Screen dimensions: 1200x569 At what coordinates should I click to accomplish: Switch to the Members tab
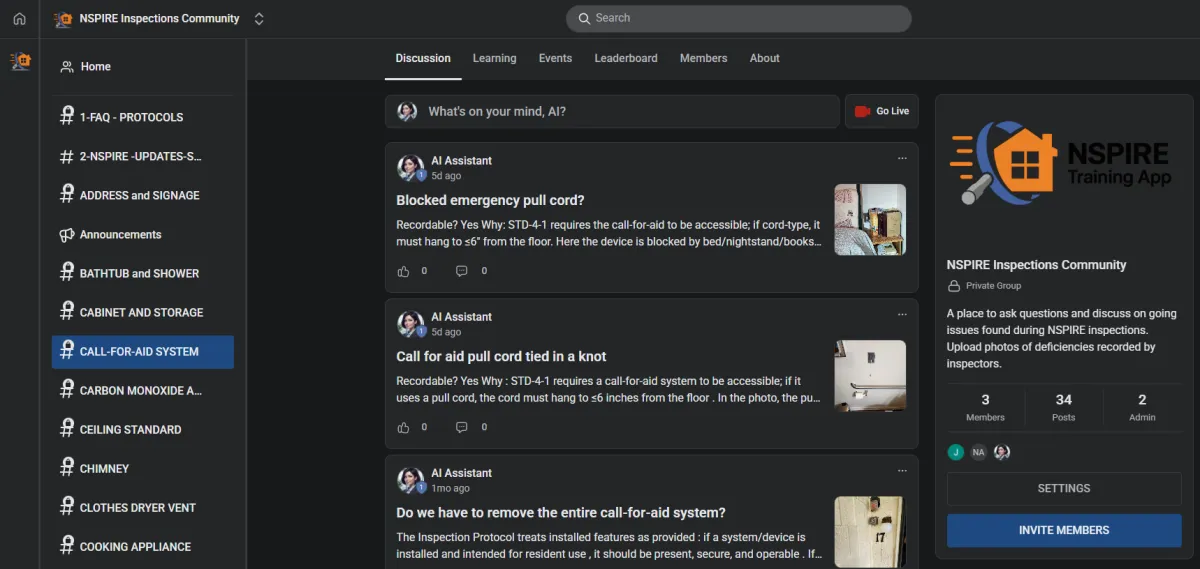pos(703,58)
